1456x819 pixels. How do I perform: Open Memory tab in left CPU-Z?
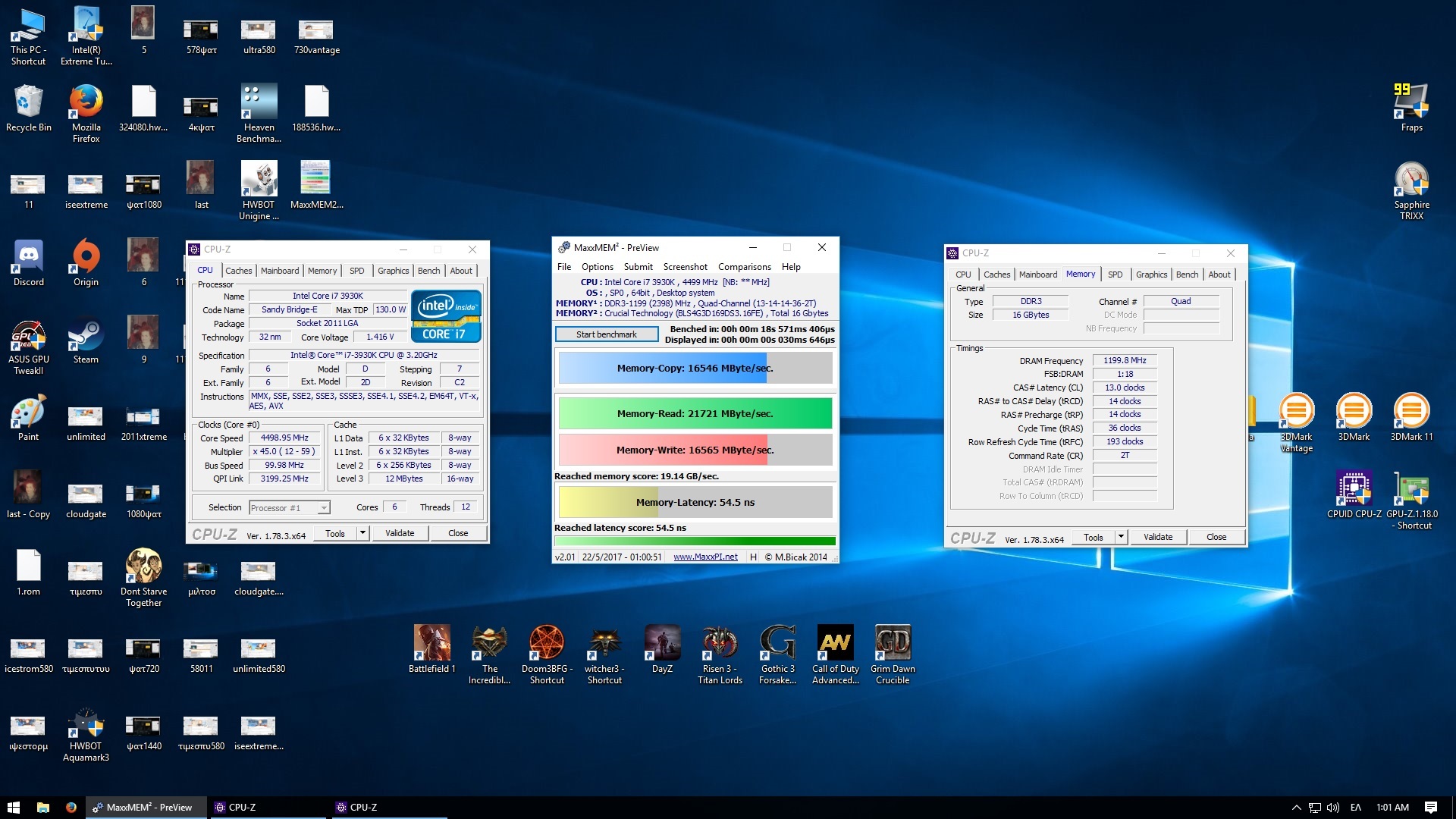[322, 271]
